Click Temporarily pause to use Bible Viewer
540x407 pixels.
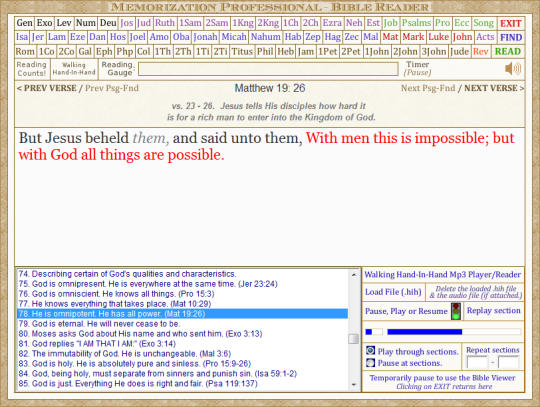point(443,382)
